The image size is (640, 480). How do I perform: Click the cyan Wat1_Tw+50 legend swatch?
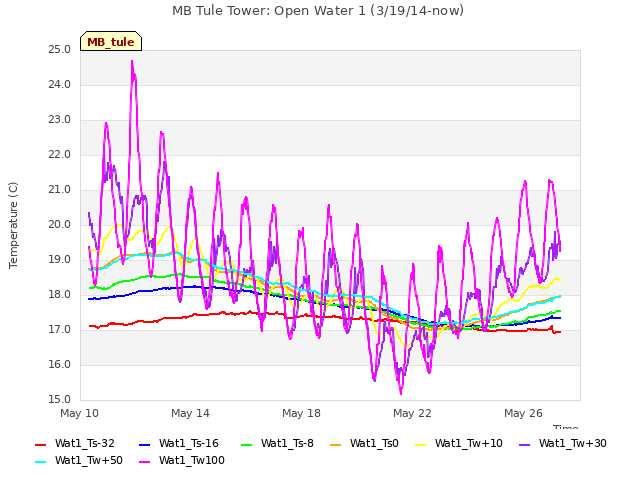point(41,462)
